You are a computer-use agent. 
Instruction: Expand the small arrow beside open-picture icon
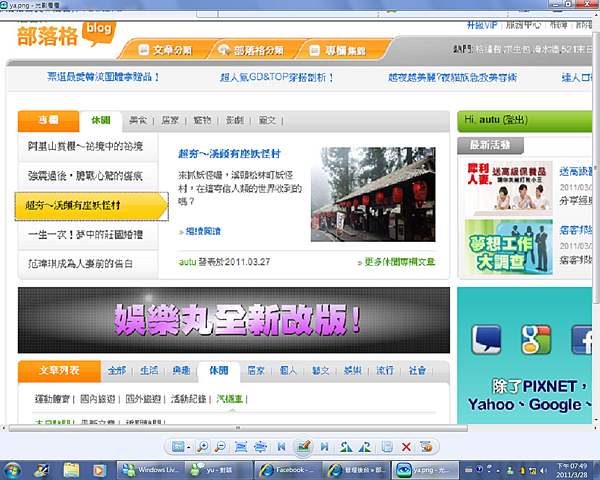tap(189, 447)
